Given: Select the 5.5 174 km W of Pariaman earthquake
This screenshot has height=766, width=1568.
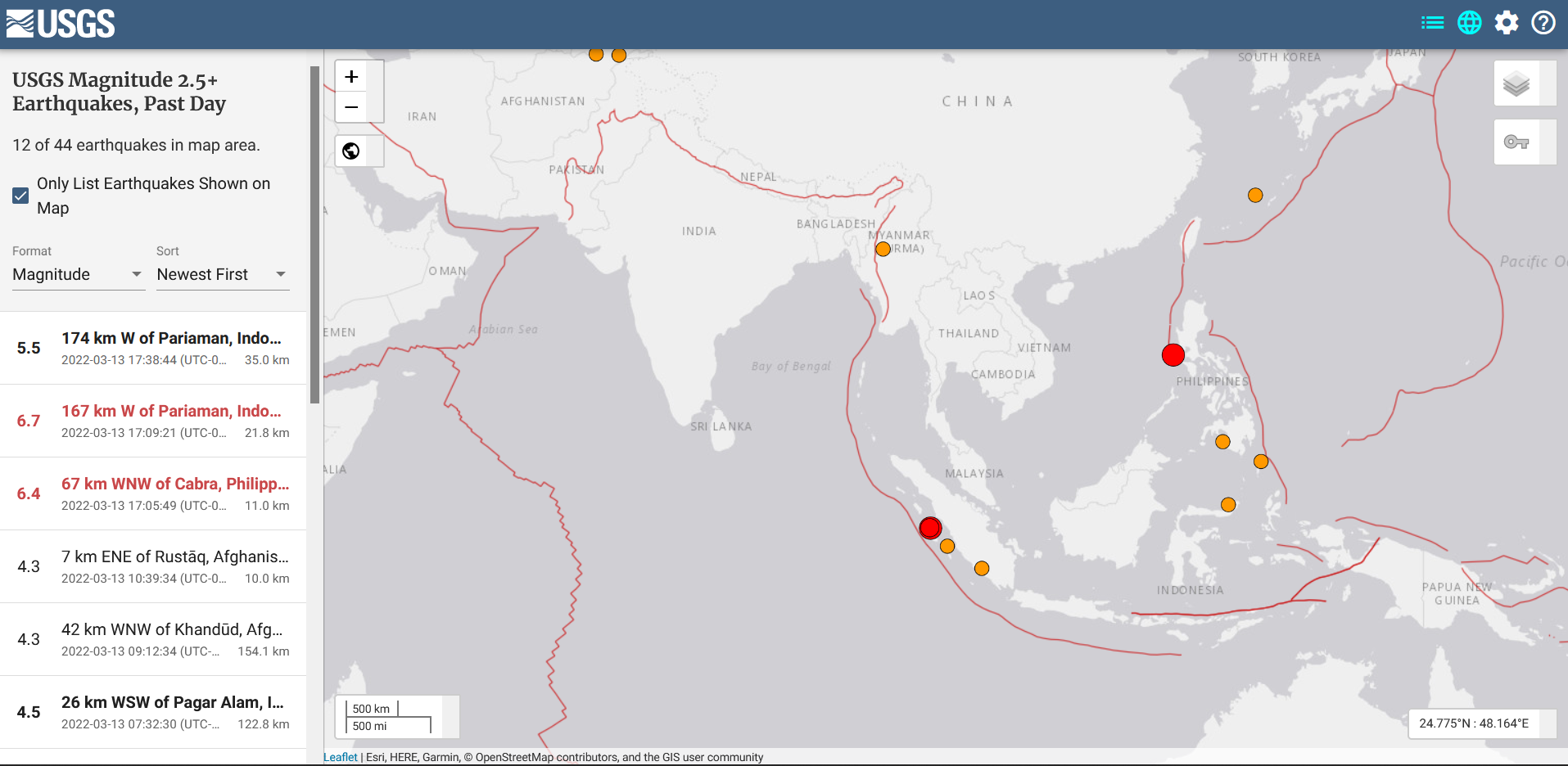Looking at the screenshot, I should coord(153,348).
